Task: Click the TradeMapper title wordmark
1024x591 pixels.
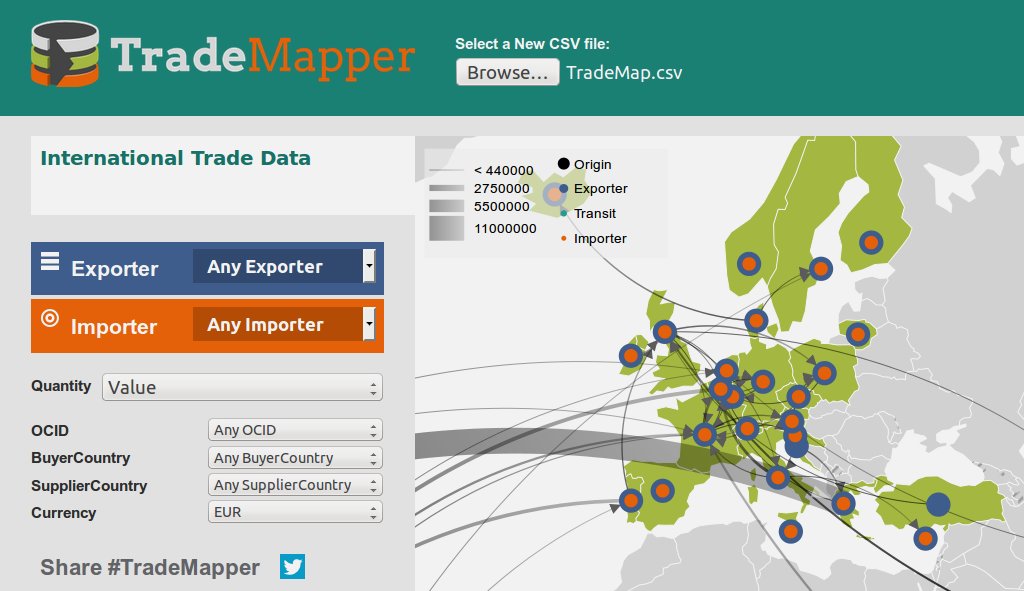Action: coord(263,56)
